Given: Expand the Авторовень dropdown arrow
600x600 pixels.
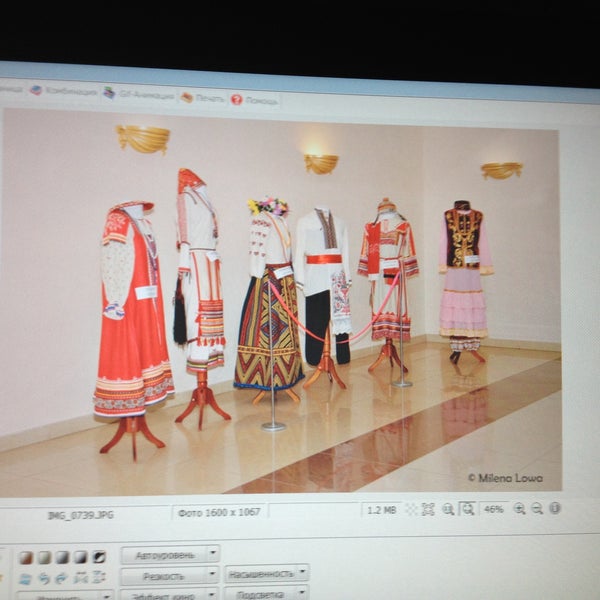Looking at the screenshot, I should tap(213, 554).
